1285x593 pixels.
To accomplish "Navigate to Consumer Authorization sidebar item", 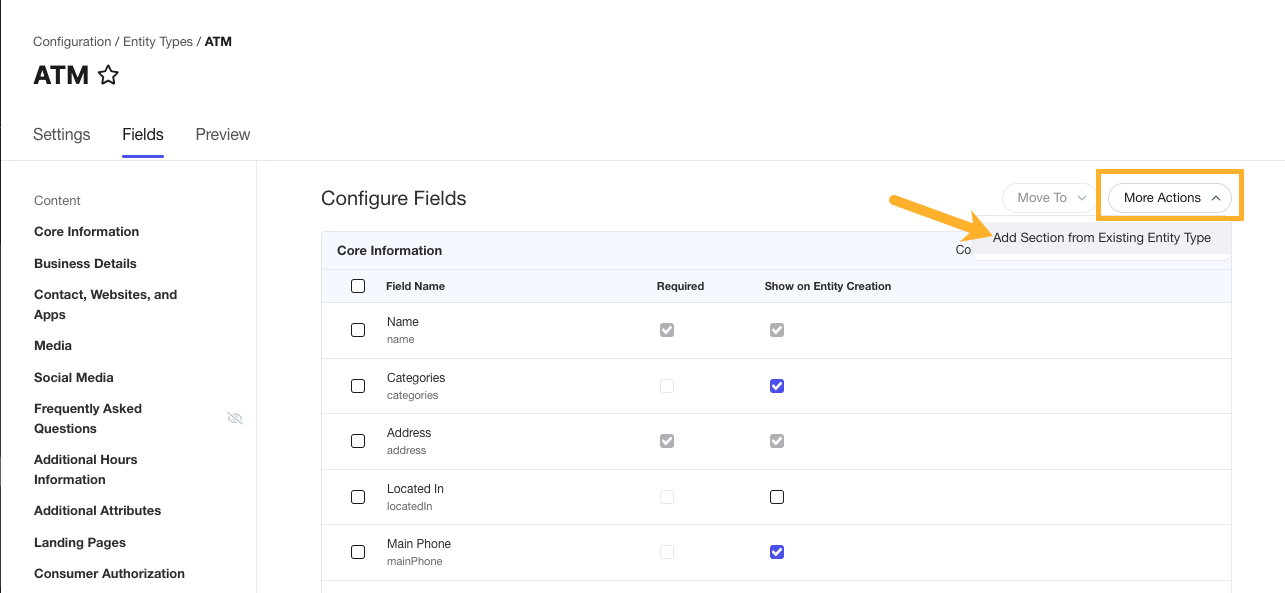I will point(109,574).
